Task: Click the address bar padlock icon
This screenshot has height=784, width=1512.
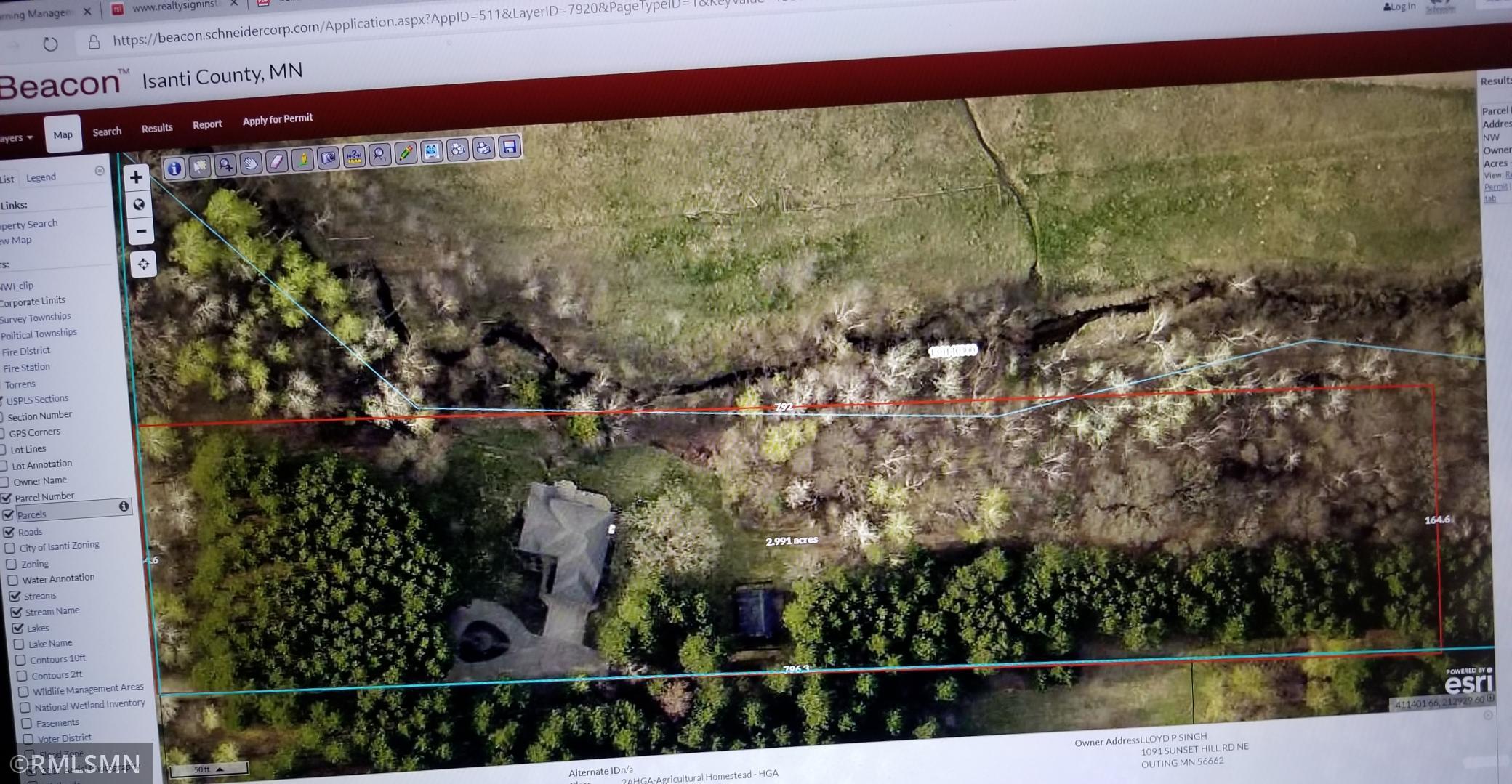Action: tap(94, 42)
